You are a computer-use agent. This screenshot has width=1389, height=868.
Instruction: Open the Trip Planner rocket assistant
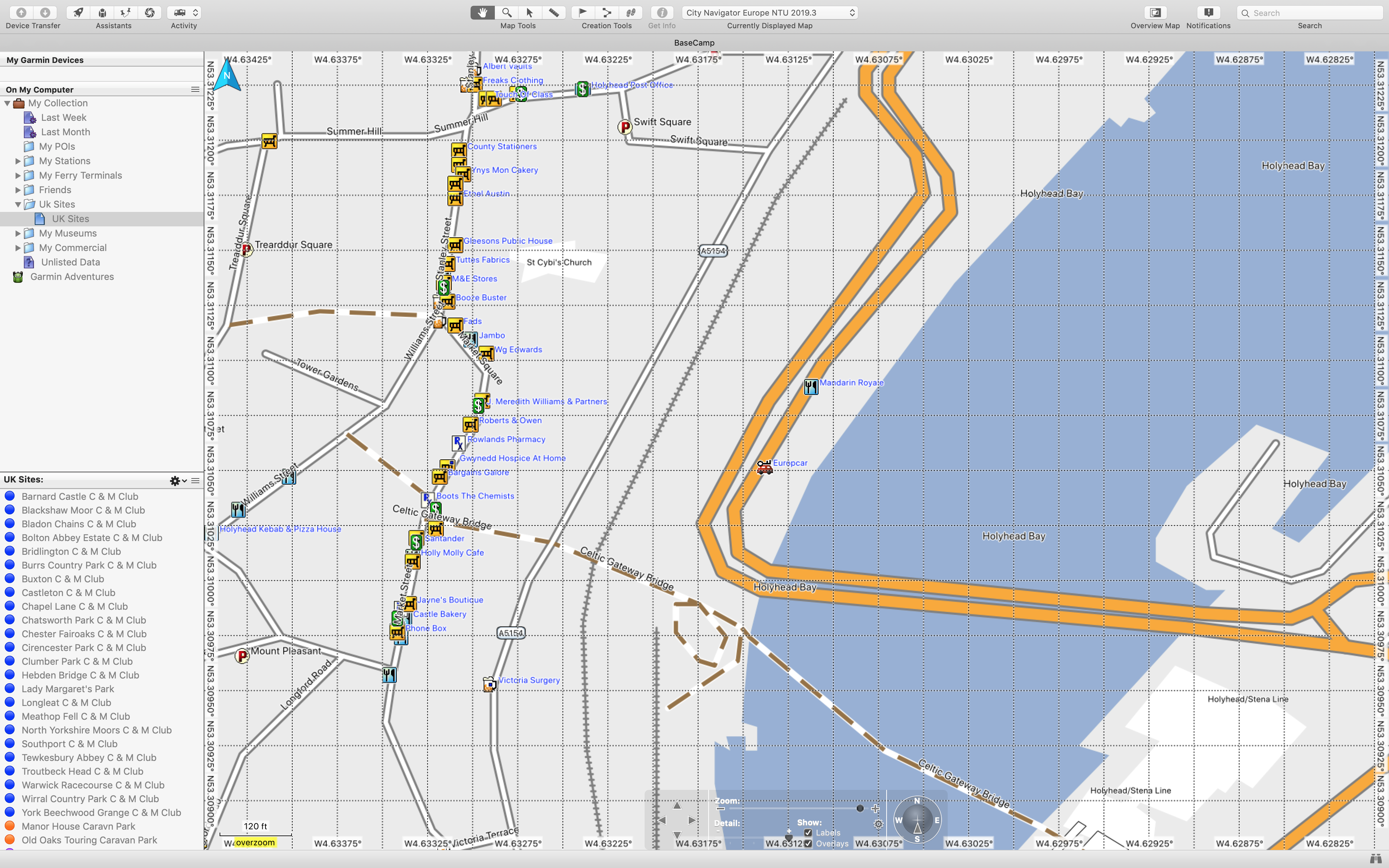point(78,13)
